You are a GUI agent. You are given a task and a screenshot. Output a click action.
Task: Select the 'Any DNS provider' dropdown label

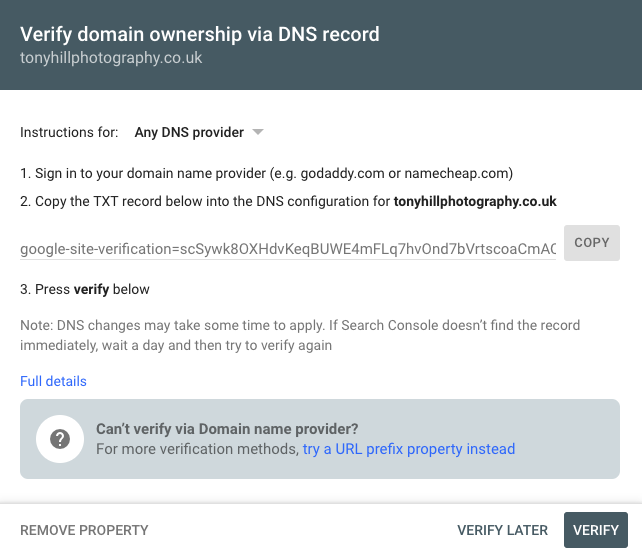(189, 132)
